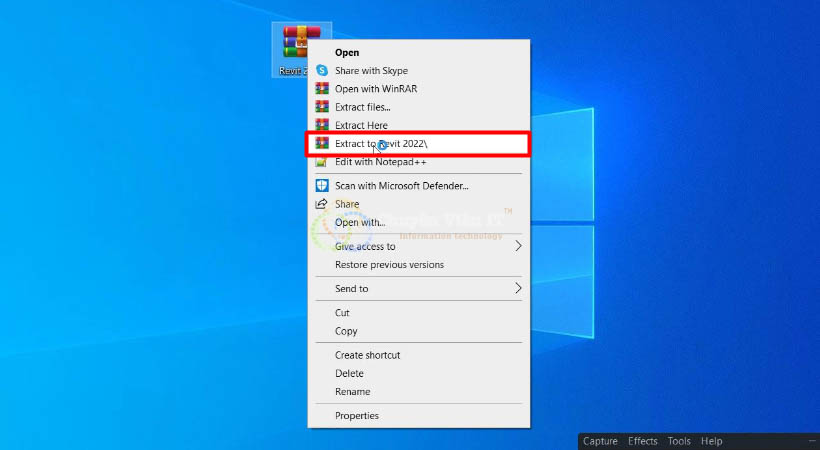Select Create shortcut menu entry
This screenshot has width=820, height=450.
coord(367,355)
